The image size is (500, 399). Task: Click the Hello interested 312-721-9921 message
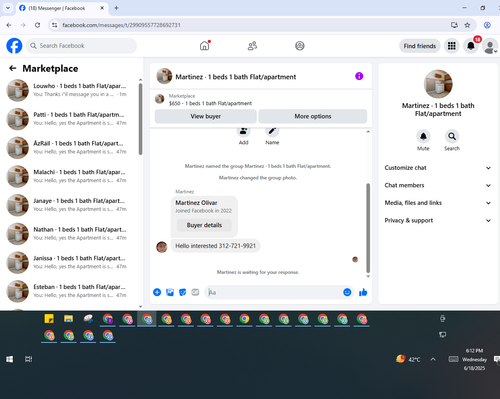(x=215, y=246)
